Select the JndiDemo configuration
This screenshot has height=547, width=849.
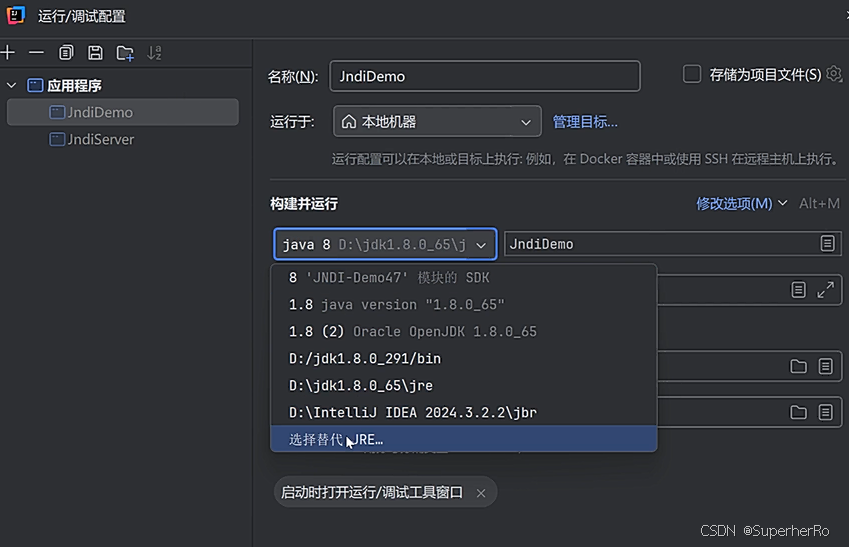[x=122, y=112]
